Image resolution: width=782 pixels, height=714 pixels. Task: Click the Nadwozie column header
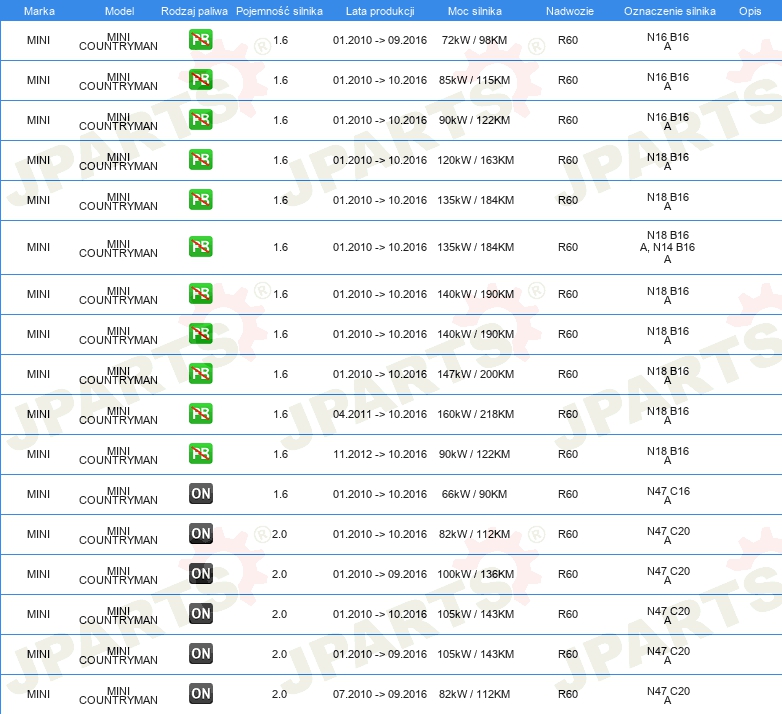tap(570, 11)
